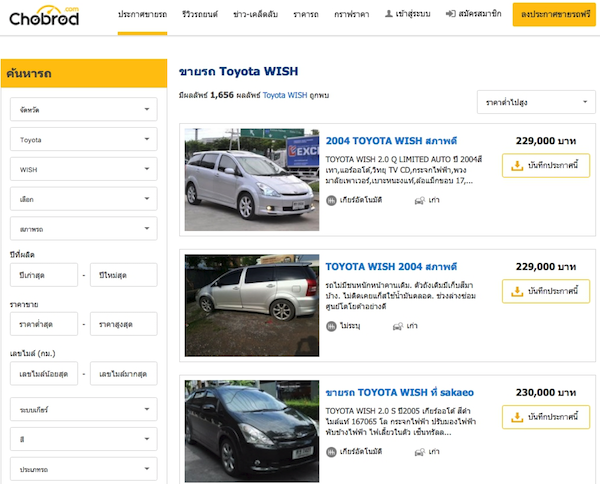Click the download icon in first บันทึกประกาศนี้ button
The image size is (600, 484).
point(517,166)
